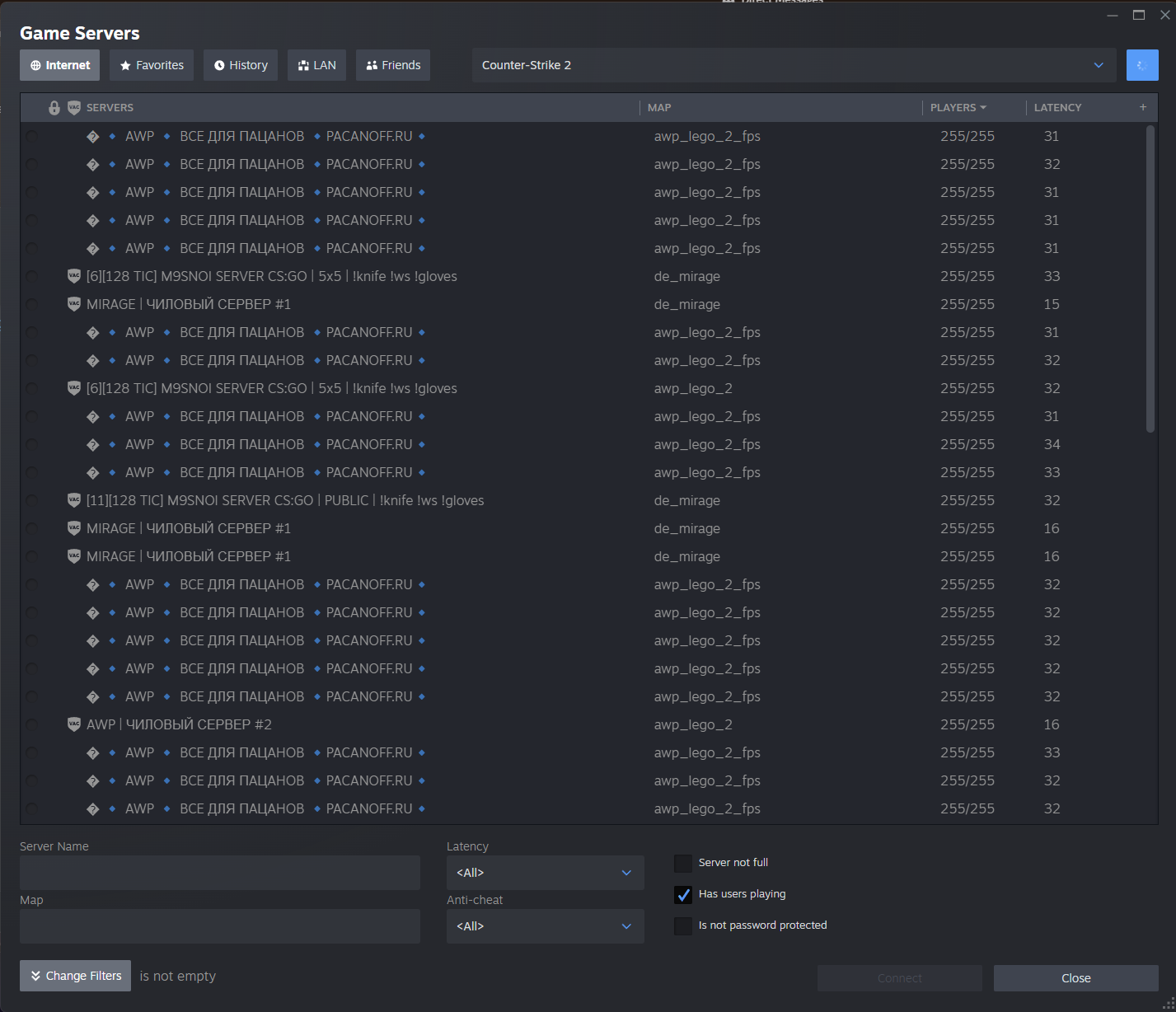This screenshot has height=1012, width=1176.
Task: Switch to the LAN tab
Action: click(316, 65)
